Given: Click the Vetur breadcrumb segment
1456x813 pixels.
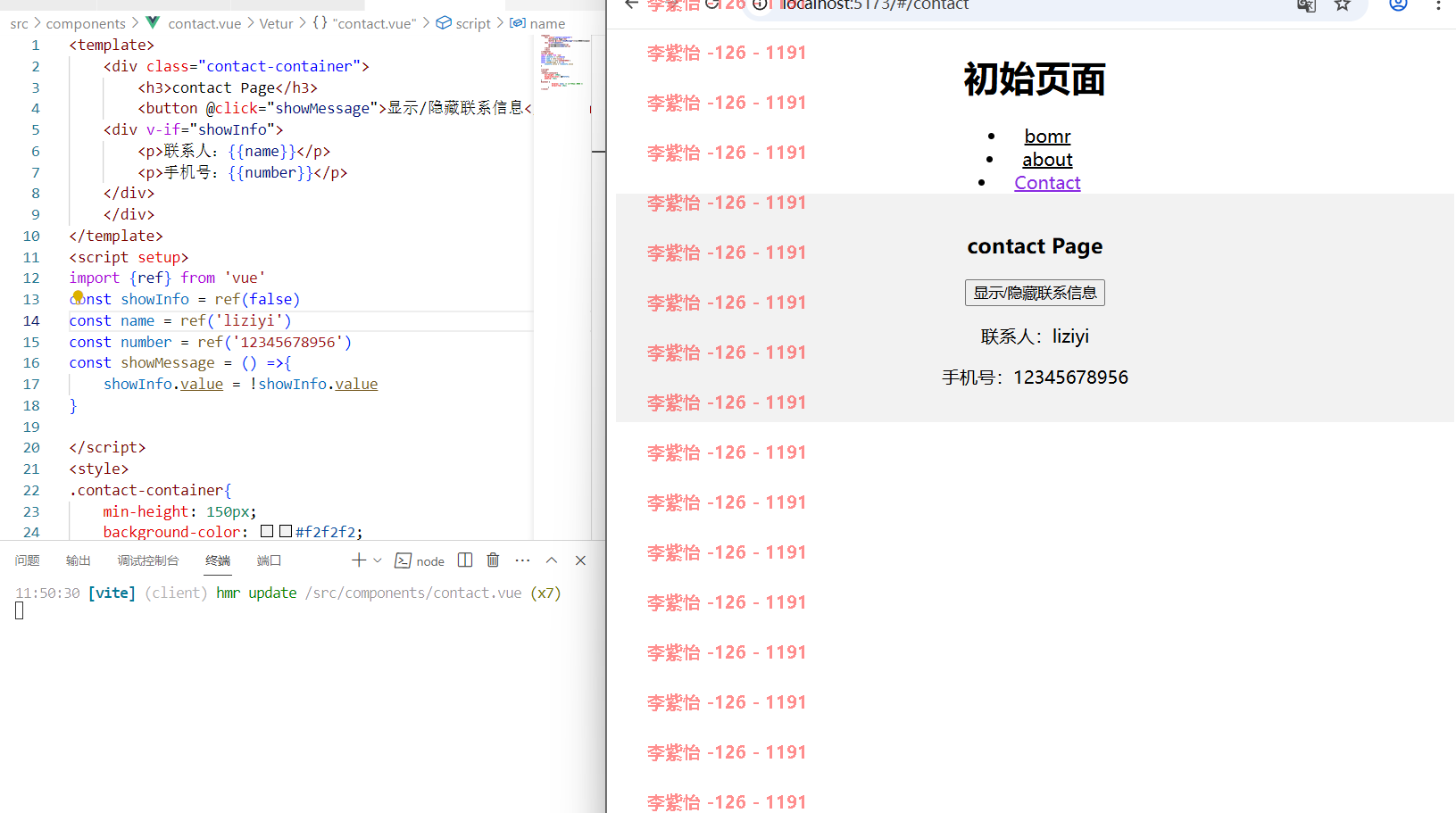Looking at the screenshot, I should coord(276,23).
